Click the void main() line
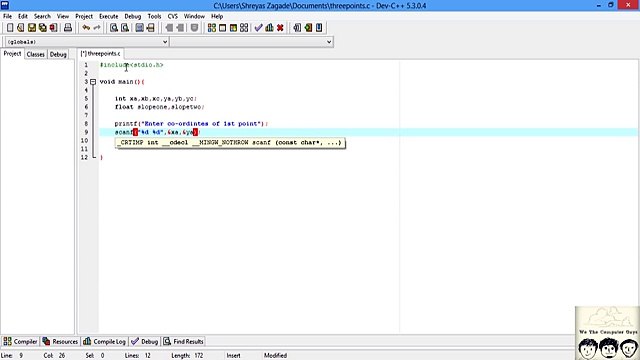Screen dimensions: 640x360 pyautogui.click(x=122, y=82)
